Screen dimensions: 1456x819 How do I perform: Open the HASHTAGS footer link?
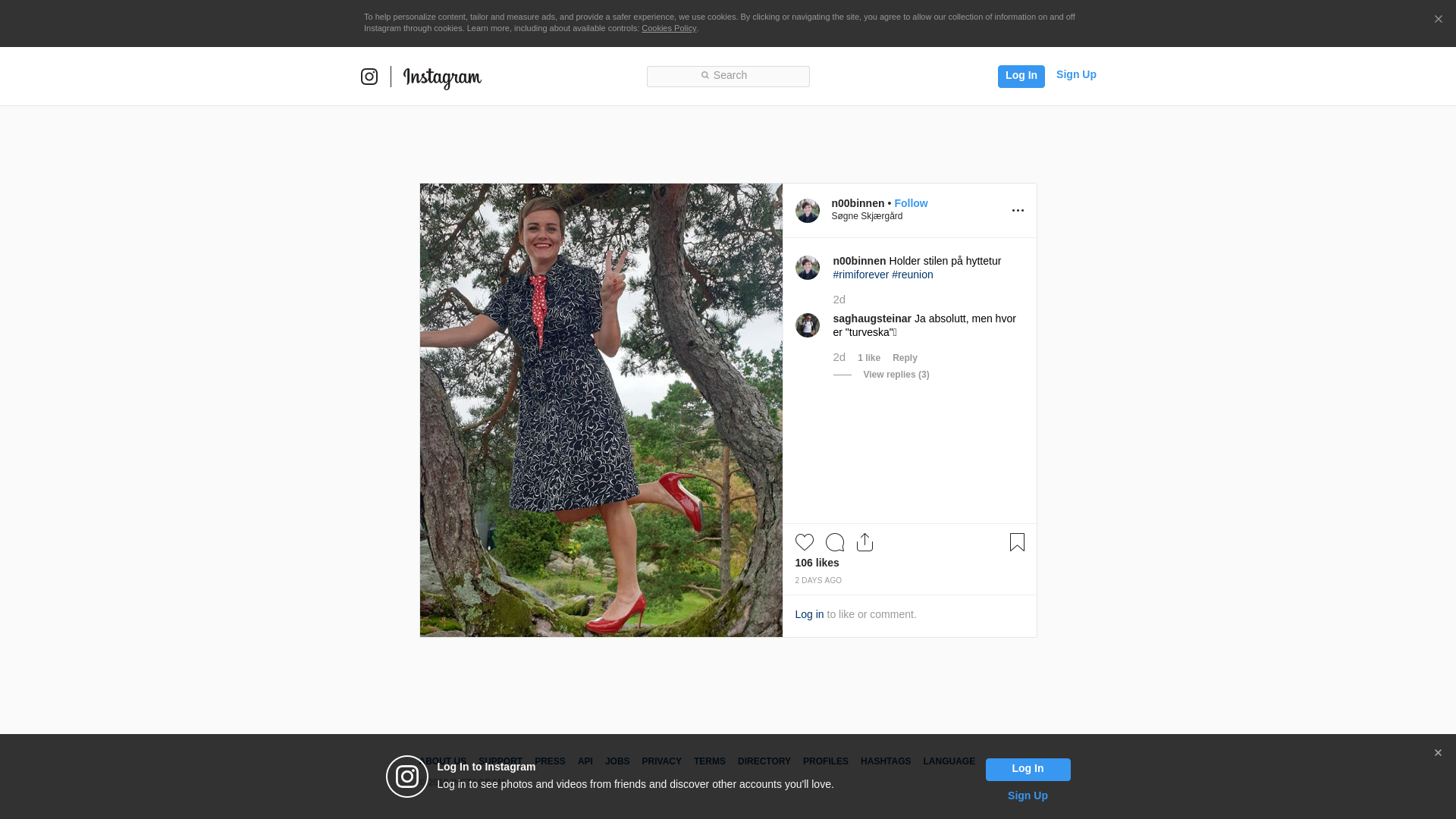[x=885, y=761]
